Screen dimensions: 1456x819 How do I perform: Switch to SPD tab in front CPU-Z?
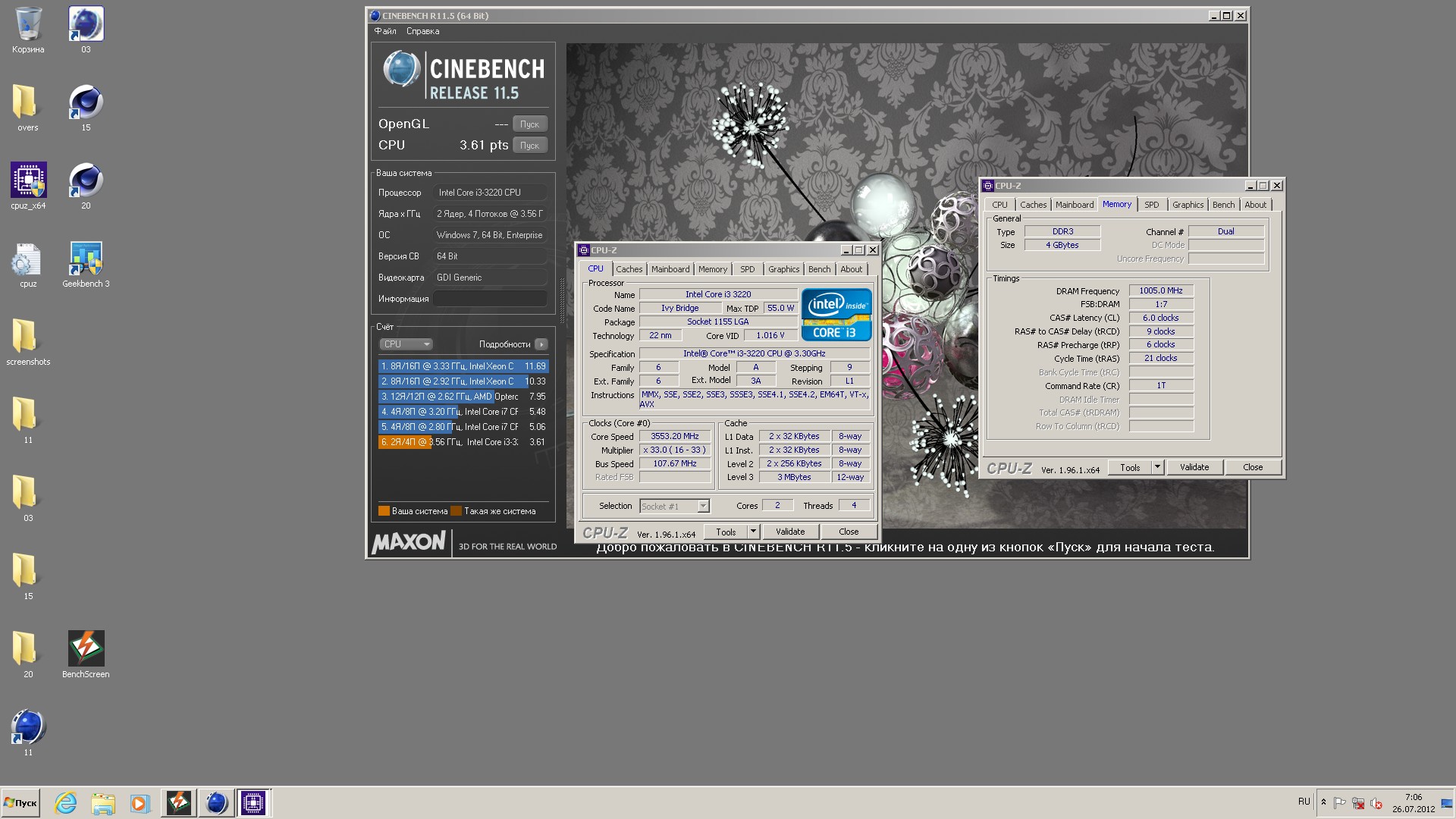[748, 269]
